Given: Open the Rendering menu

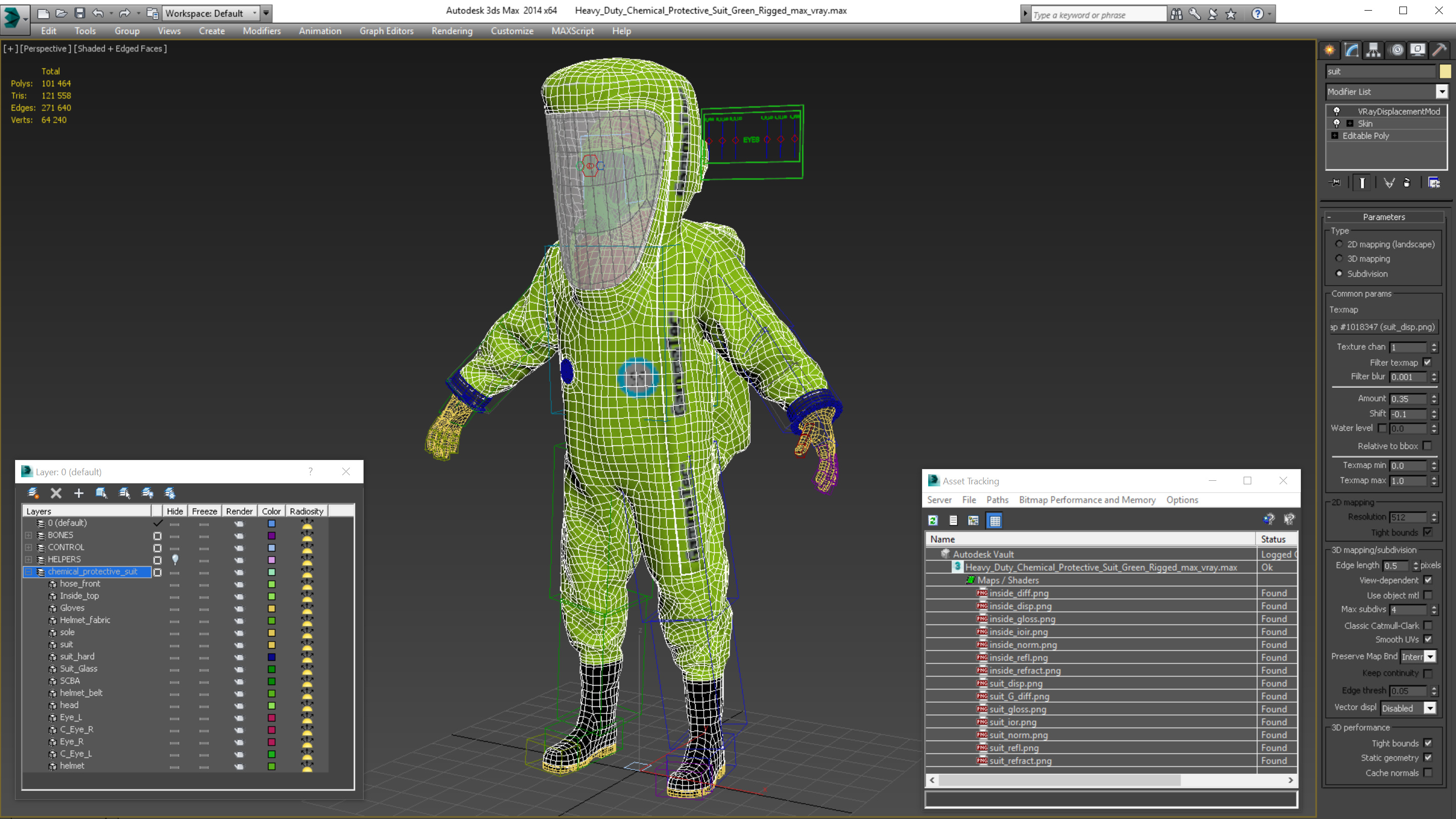Looking at the screenshot, I should (x=451, y=31).
